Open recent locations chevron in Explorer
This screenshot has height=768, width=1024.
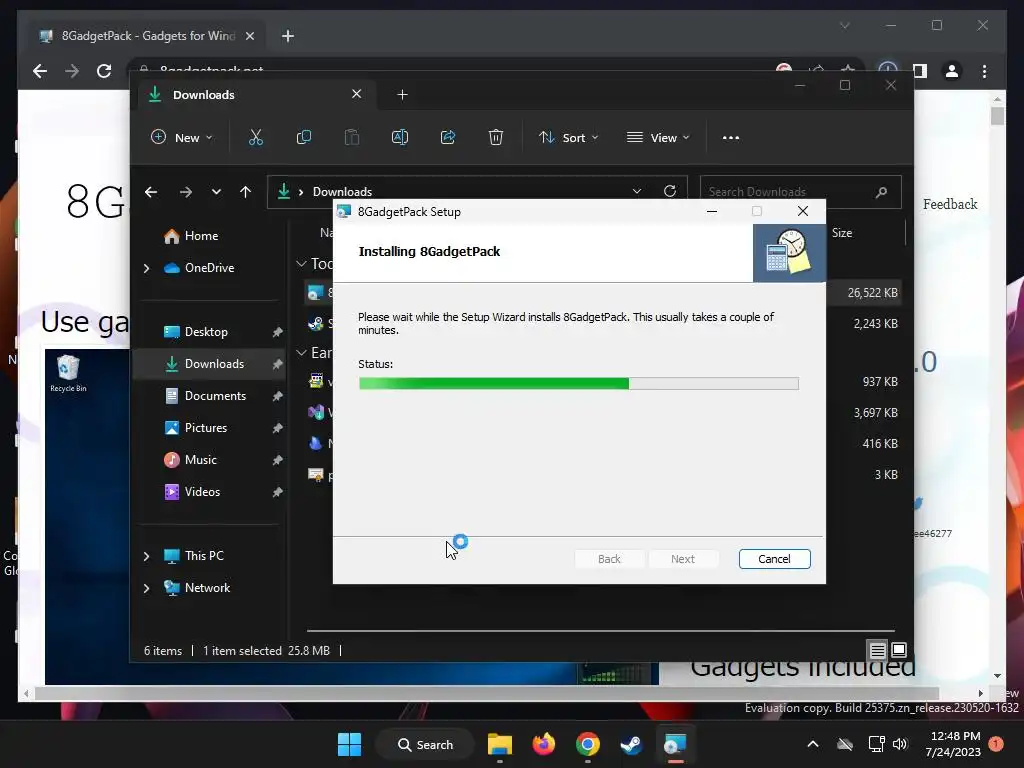click(x=216, y=192)
